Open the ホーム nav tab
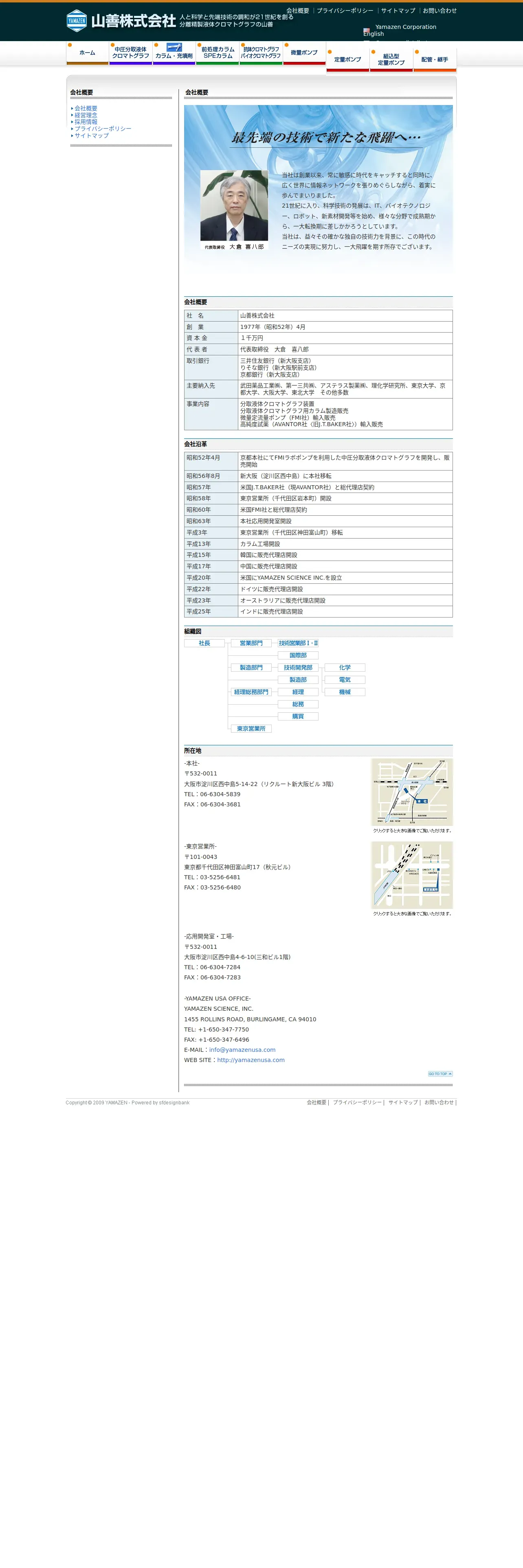This screenshot has width=523, height=1568. click(x=87, y=53)
